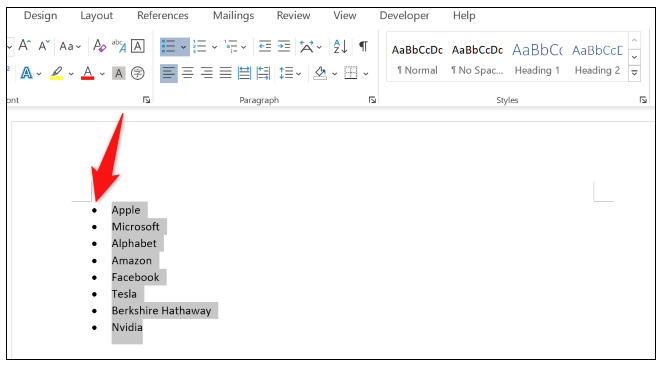Expand the full Styles gallery
Viewport: 661px width, 369px height.
coord(634,73)
